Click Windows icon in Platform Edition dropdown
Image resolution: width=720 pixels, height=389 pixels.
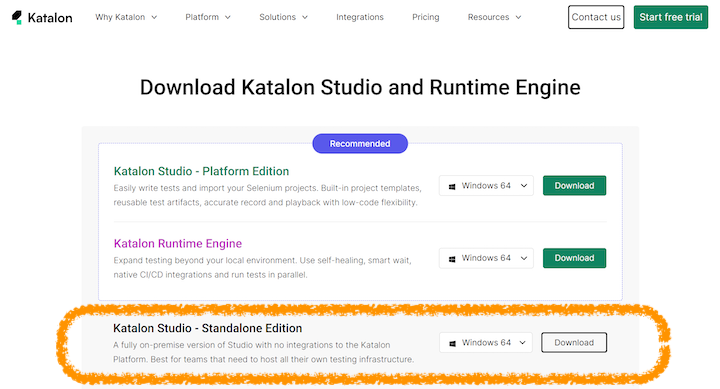click(452, 186)
